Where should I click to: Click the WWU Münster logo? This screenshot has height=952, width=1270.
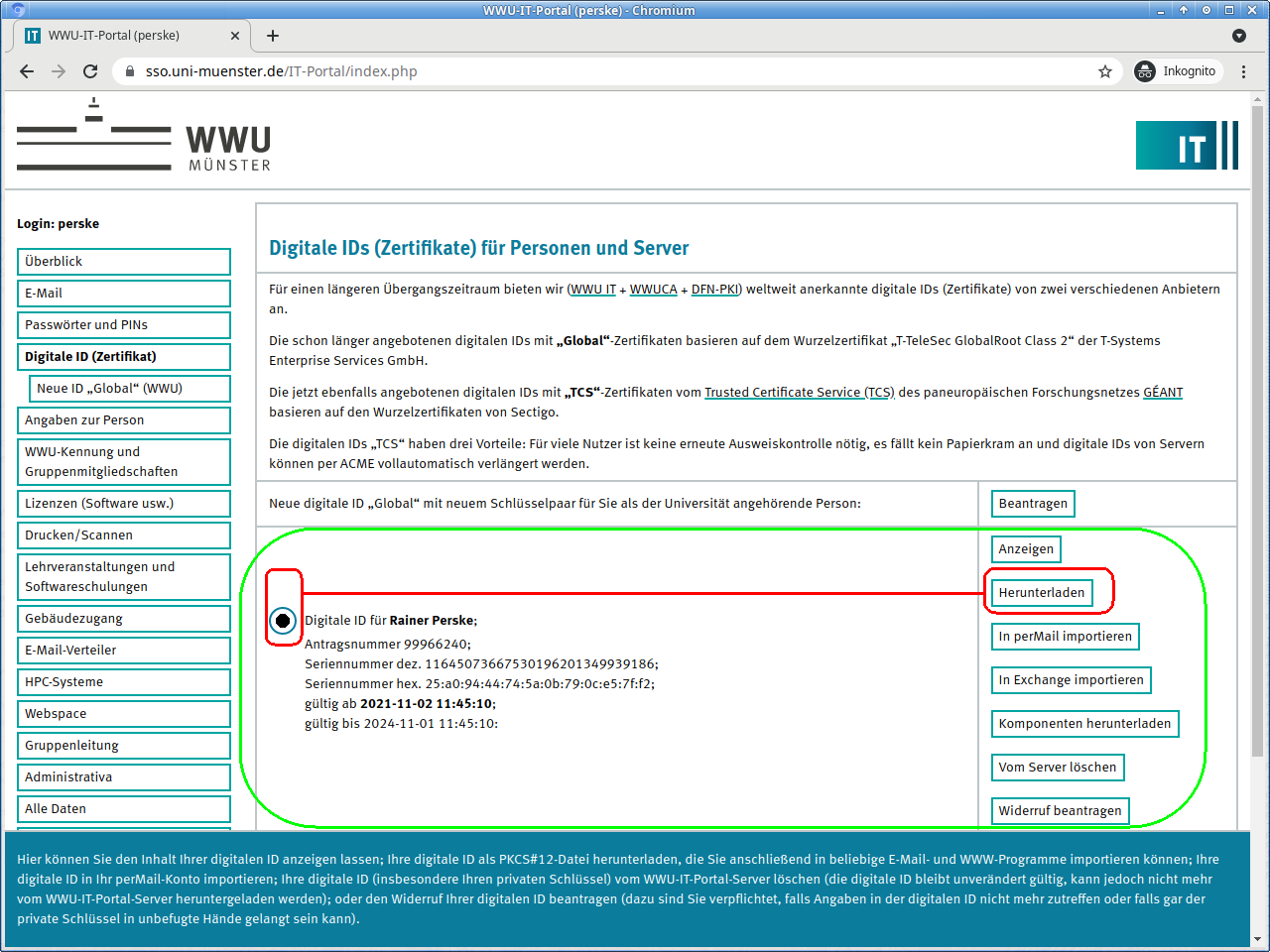coord(144,137)
